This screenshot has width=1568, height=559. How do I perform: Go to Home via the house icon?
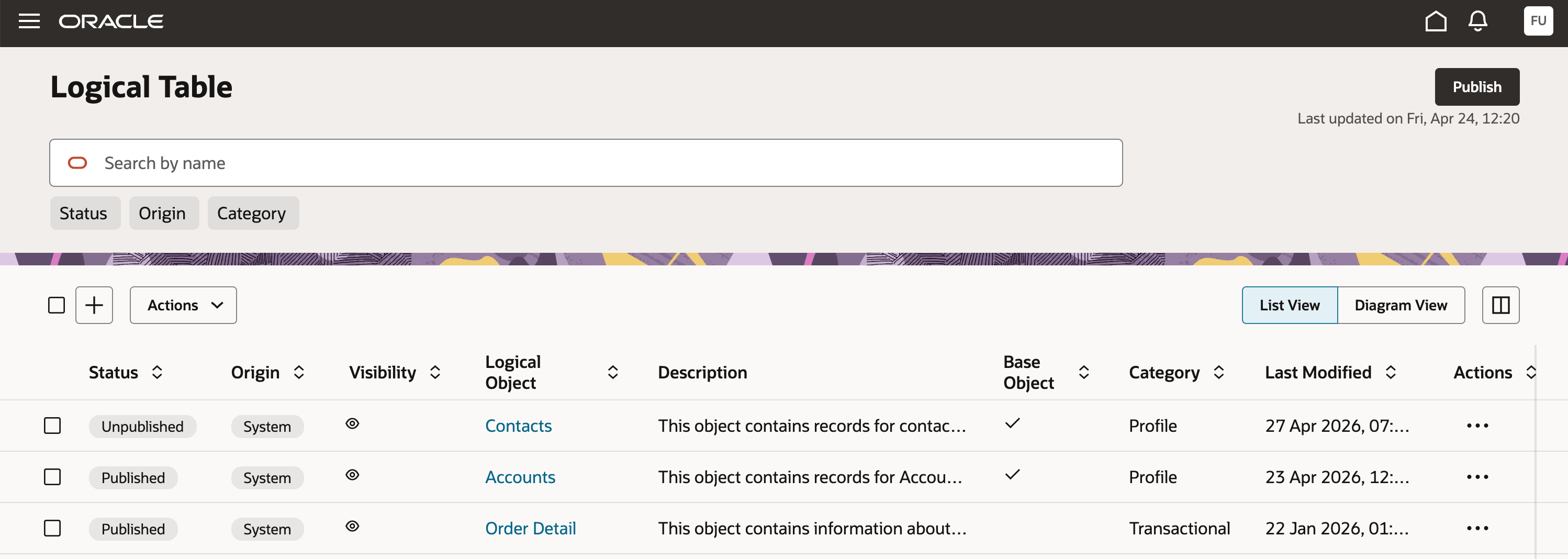pyautogui.click(x=1436, y=21)
